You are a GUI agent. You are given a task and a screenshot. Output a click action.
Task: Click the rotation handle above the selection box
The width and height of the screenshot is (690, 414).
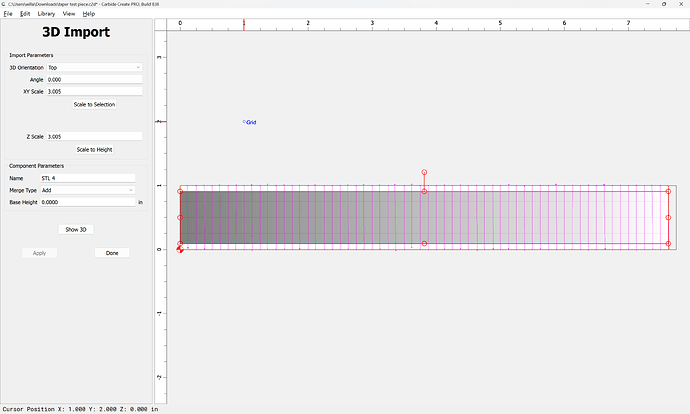(x=424, y=173)
